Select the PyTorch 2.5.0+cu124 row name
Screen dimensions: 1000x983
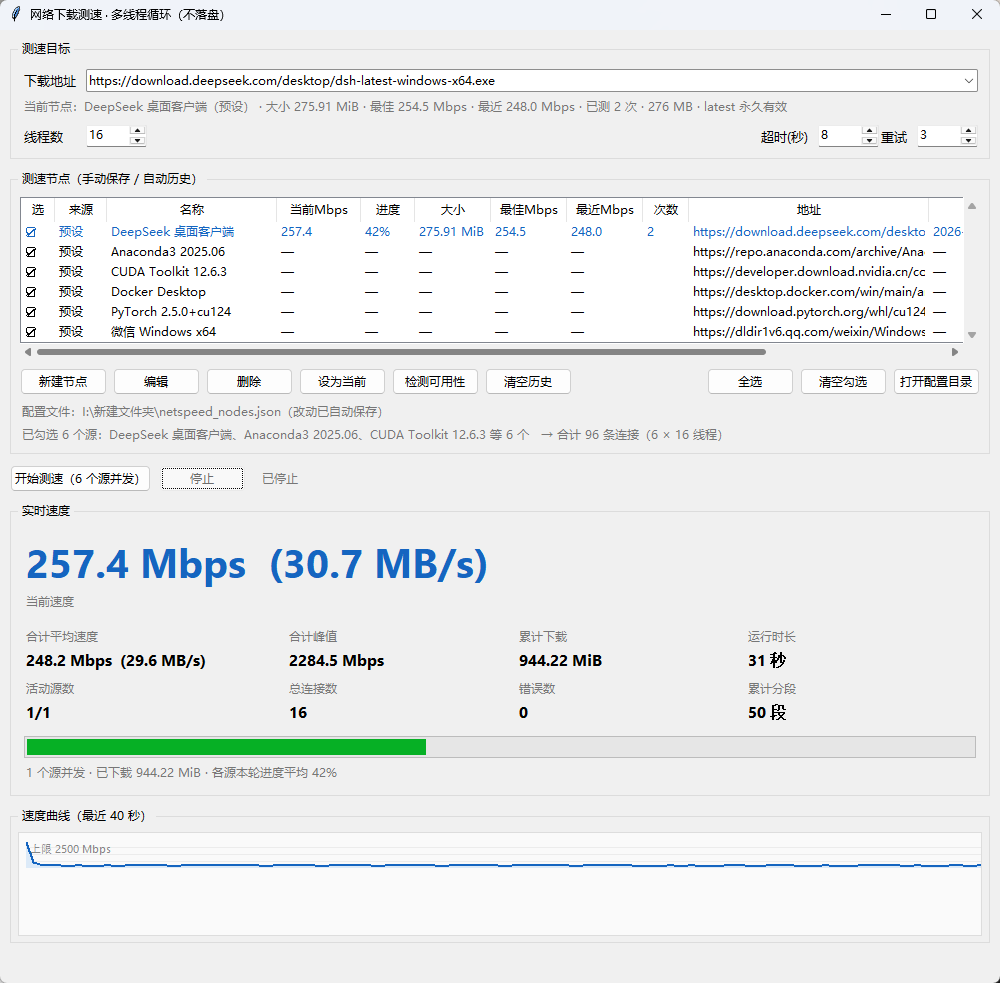point(171,312)
